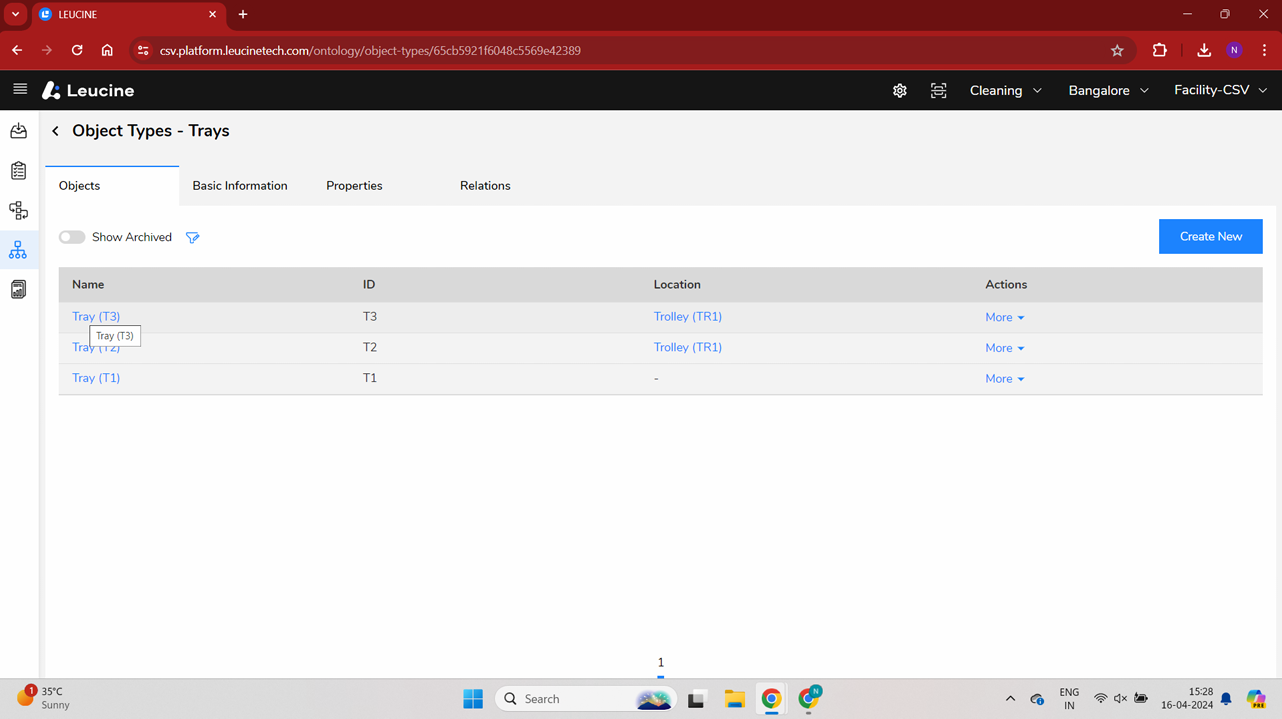Open Windows Start menu

(x=473, y=699)
